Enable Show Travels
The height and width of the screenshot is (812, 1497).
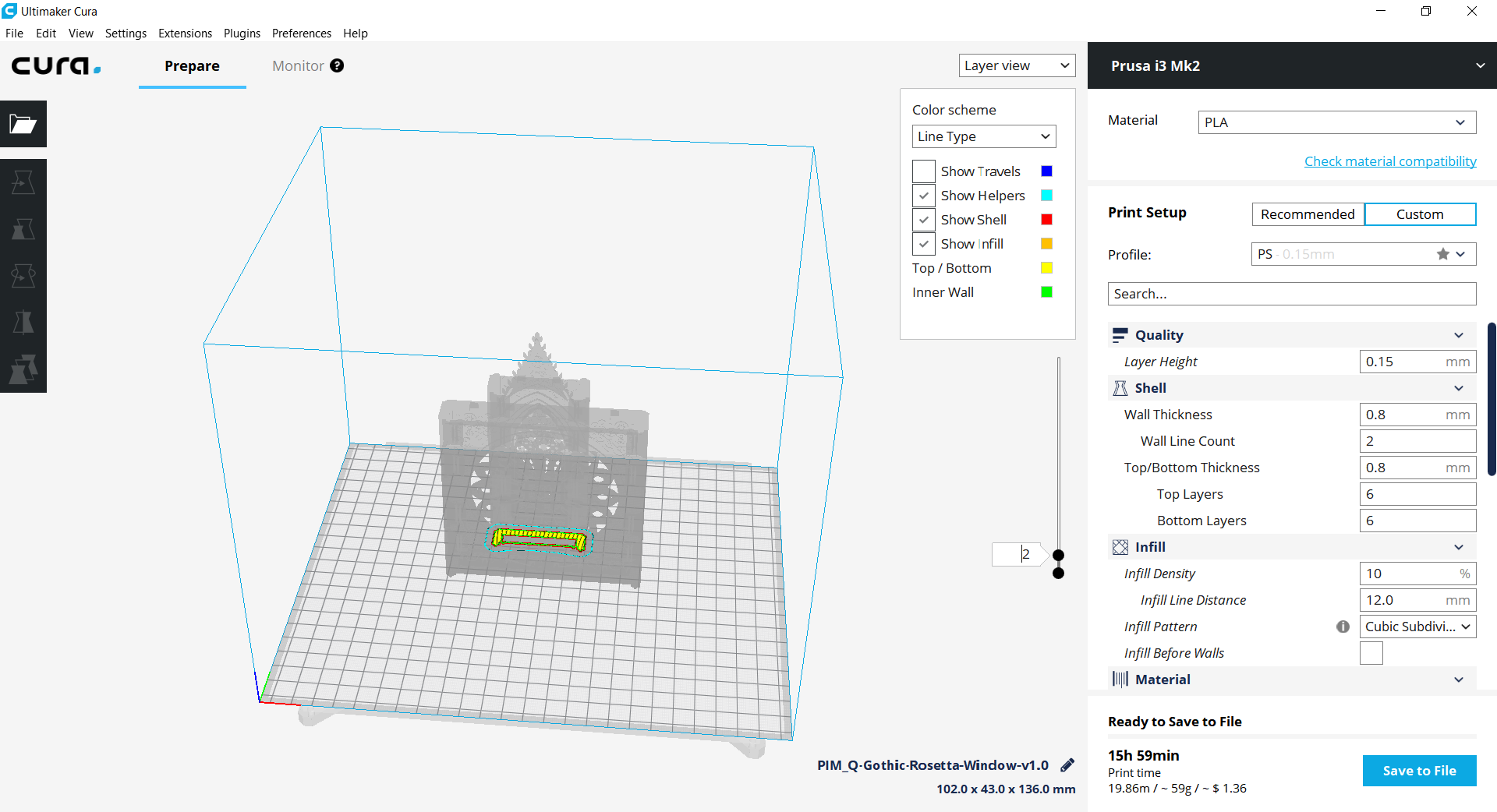coord(923,171)
